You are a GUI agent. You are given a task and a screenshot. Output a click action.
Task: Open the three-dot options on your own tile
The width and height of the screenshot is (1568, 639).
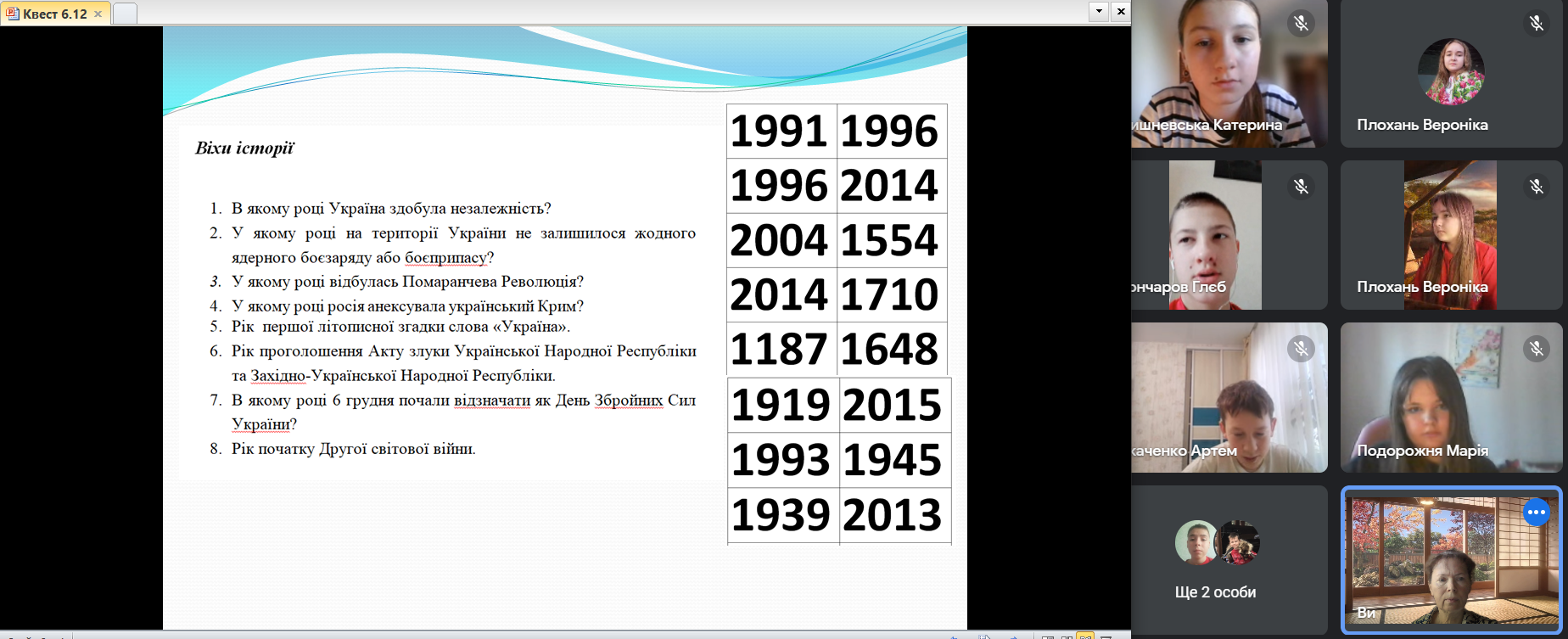pyautogui.click(x=1536, y=513)
